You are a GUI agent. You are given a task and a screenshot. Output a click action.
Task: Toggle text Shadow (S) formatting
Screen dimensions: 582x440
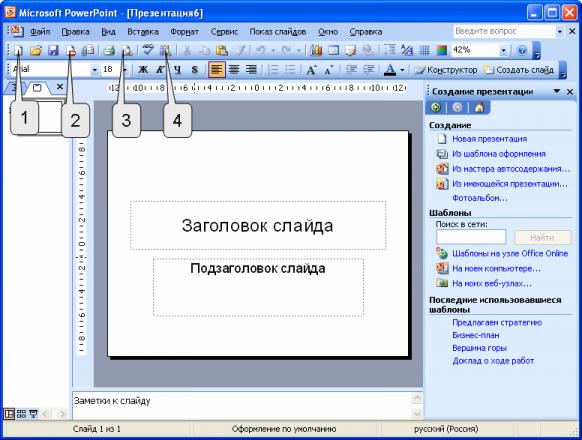[194, 69]
